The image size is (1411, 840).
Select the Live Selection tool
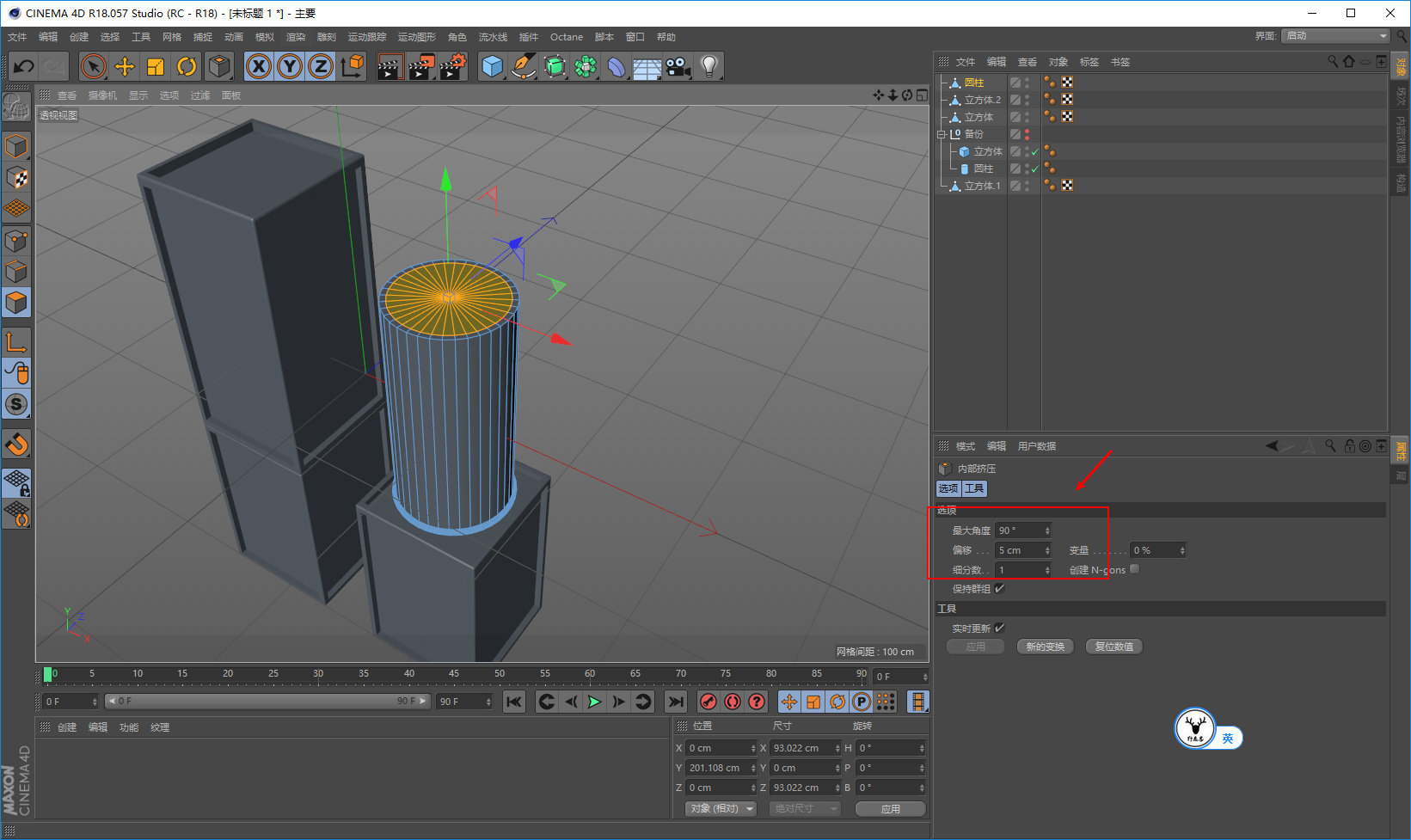(x=94, y=66)
